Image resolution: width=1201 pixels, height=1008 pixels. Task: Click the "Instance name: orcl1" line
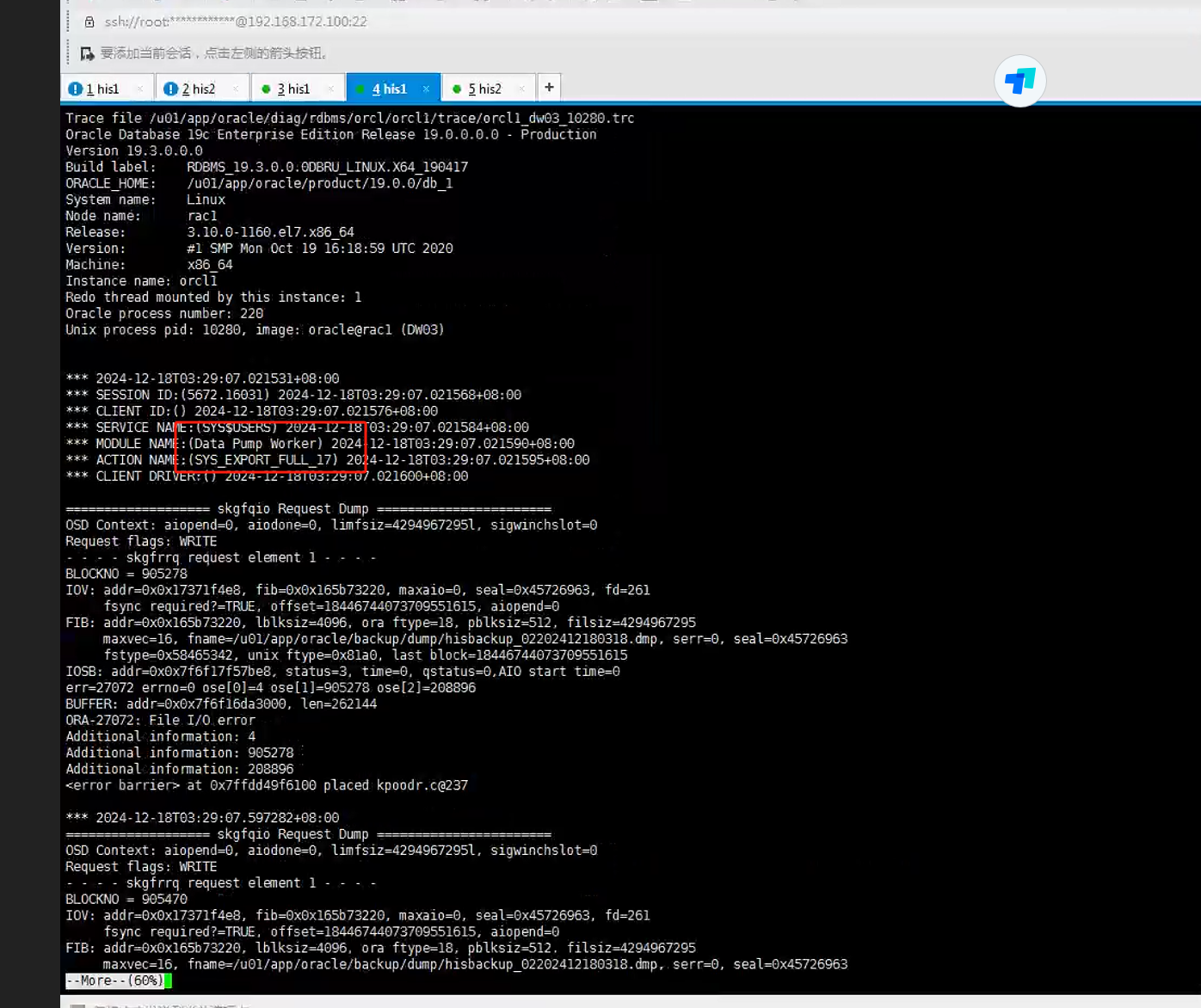click(x=141, y=281)
